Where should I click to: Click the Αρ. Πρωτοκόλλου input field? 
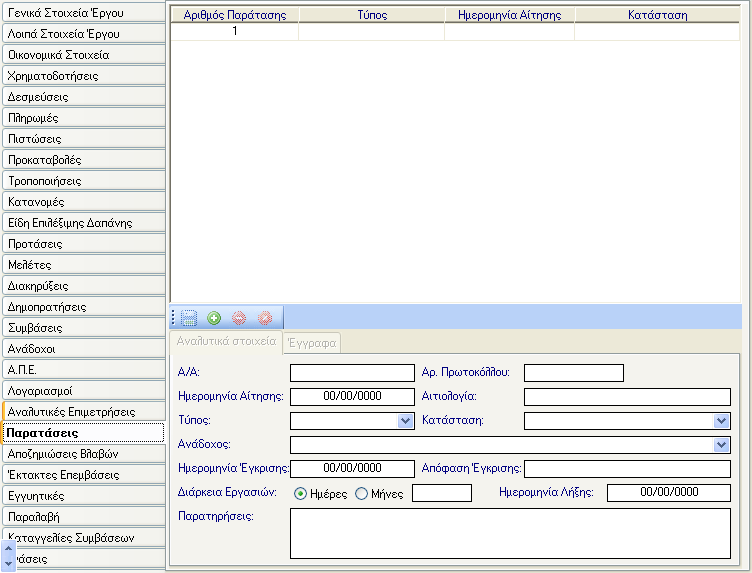[x=574, y=373]
